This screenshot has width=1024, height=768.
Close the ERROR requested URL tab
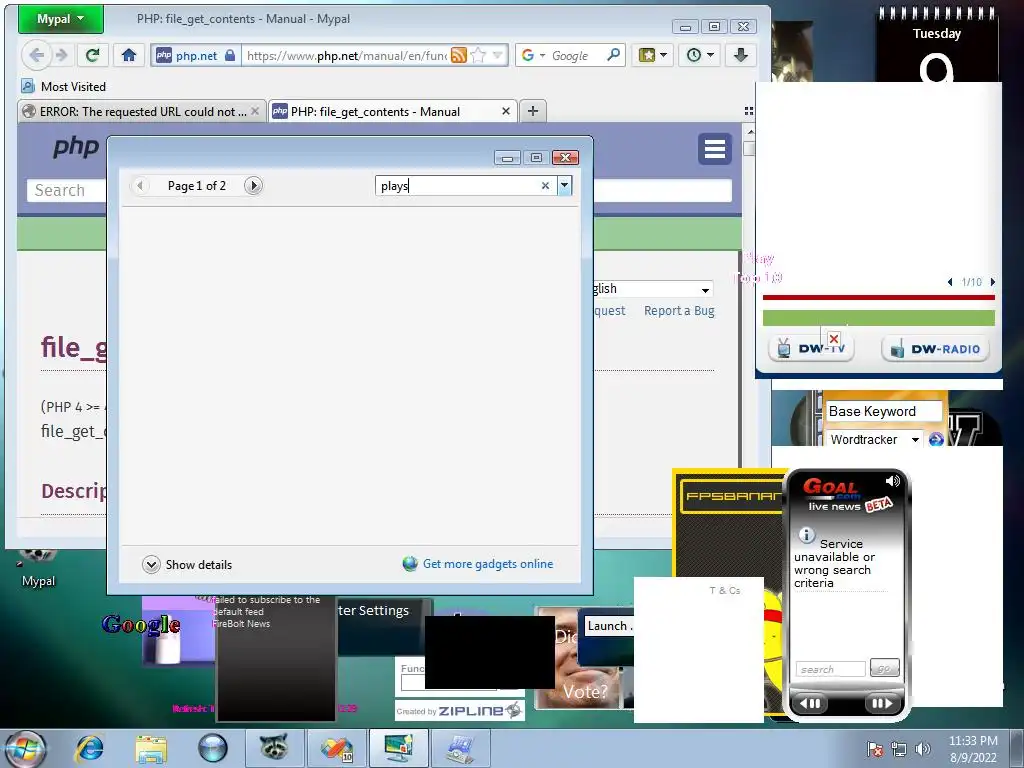(x=255, y=112)
